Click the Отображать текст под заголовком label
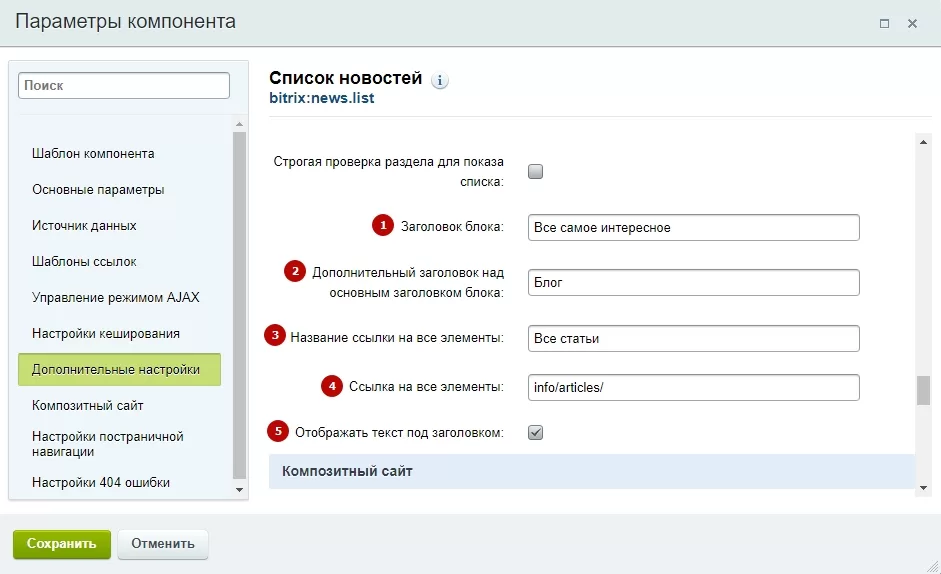Image resolution: width=941 pixels, height=574 pixels. (x=400, y=433)
